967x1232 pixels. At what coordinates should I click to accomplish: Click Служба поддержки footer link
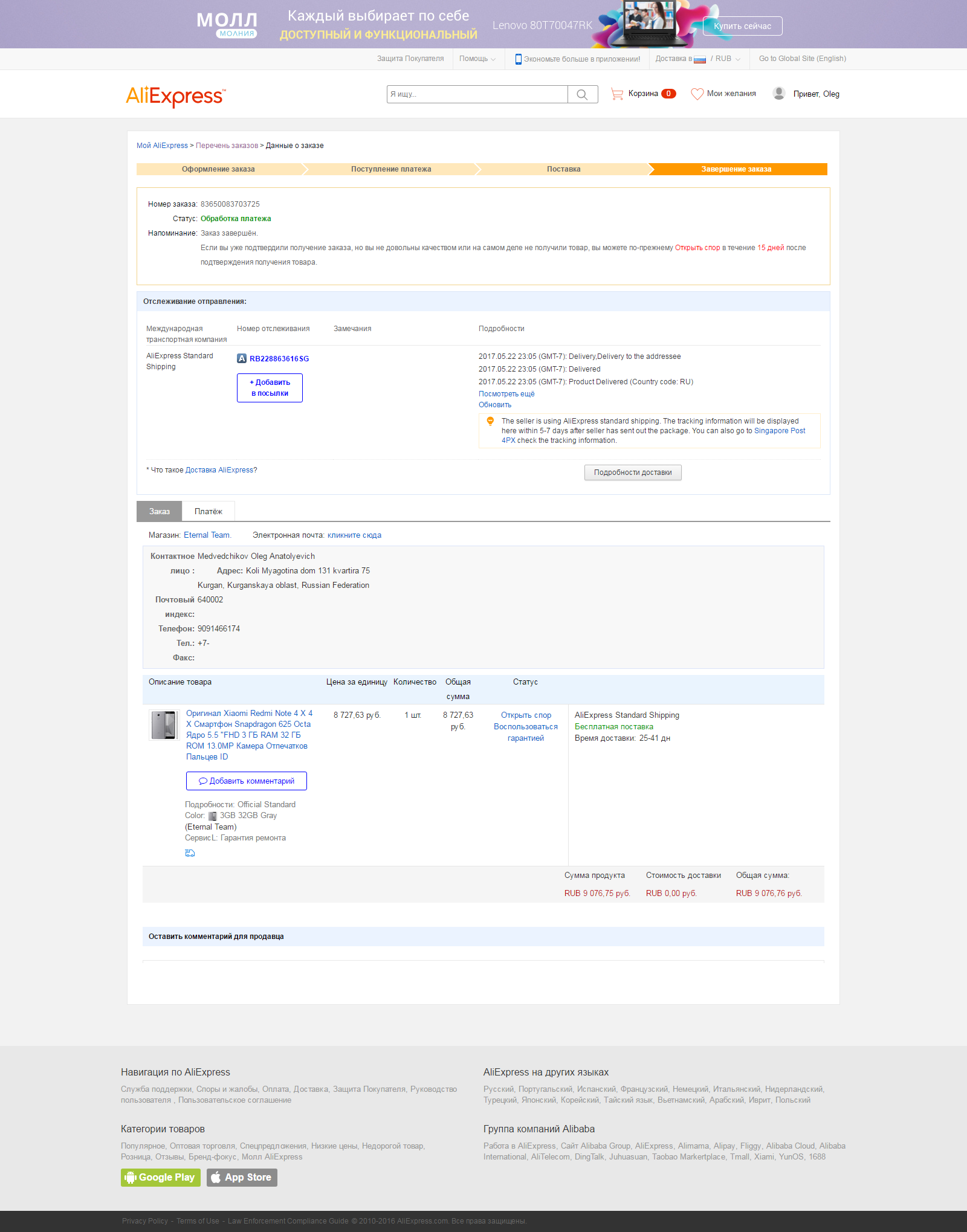(x=156, y=1089)
